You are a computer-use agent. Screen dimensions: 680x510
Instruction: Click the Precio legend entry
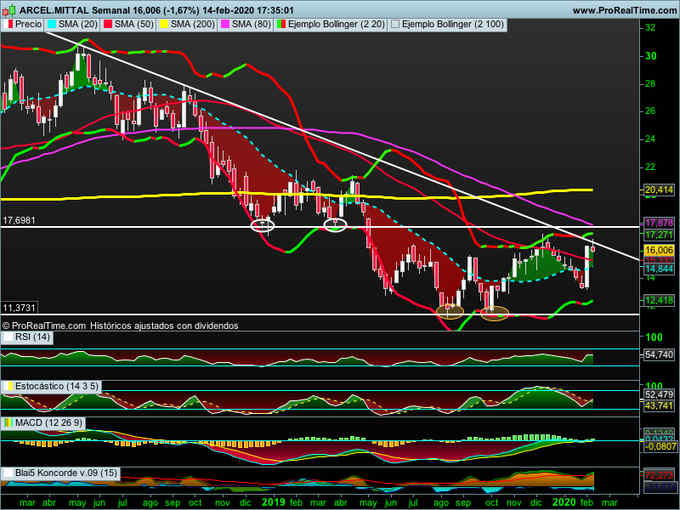tap(23, 24)
